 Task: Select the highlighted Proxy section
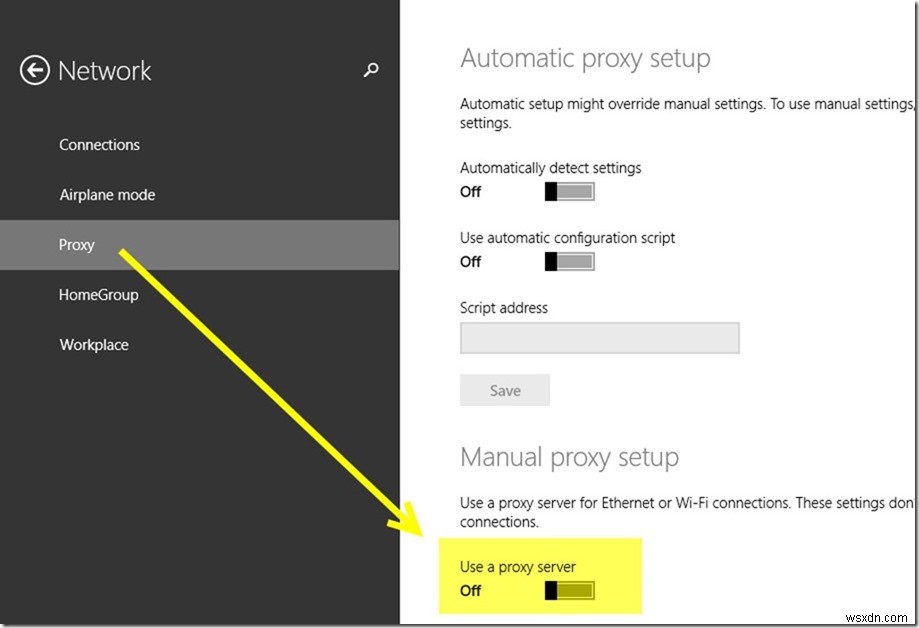(76, 244)
